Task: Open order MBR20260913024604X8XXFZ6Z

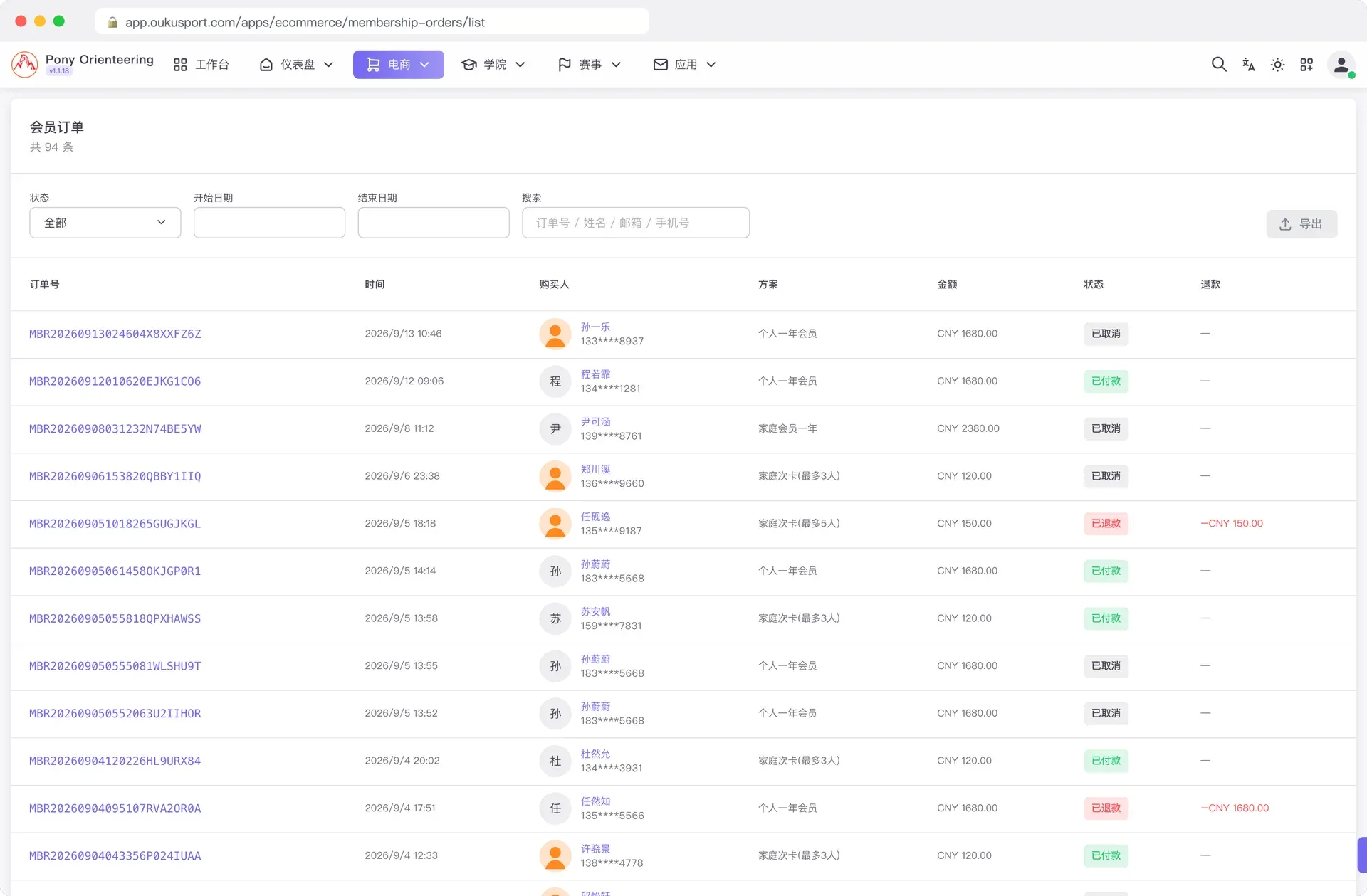Action: (x=115, y=334)
